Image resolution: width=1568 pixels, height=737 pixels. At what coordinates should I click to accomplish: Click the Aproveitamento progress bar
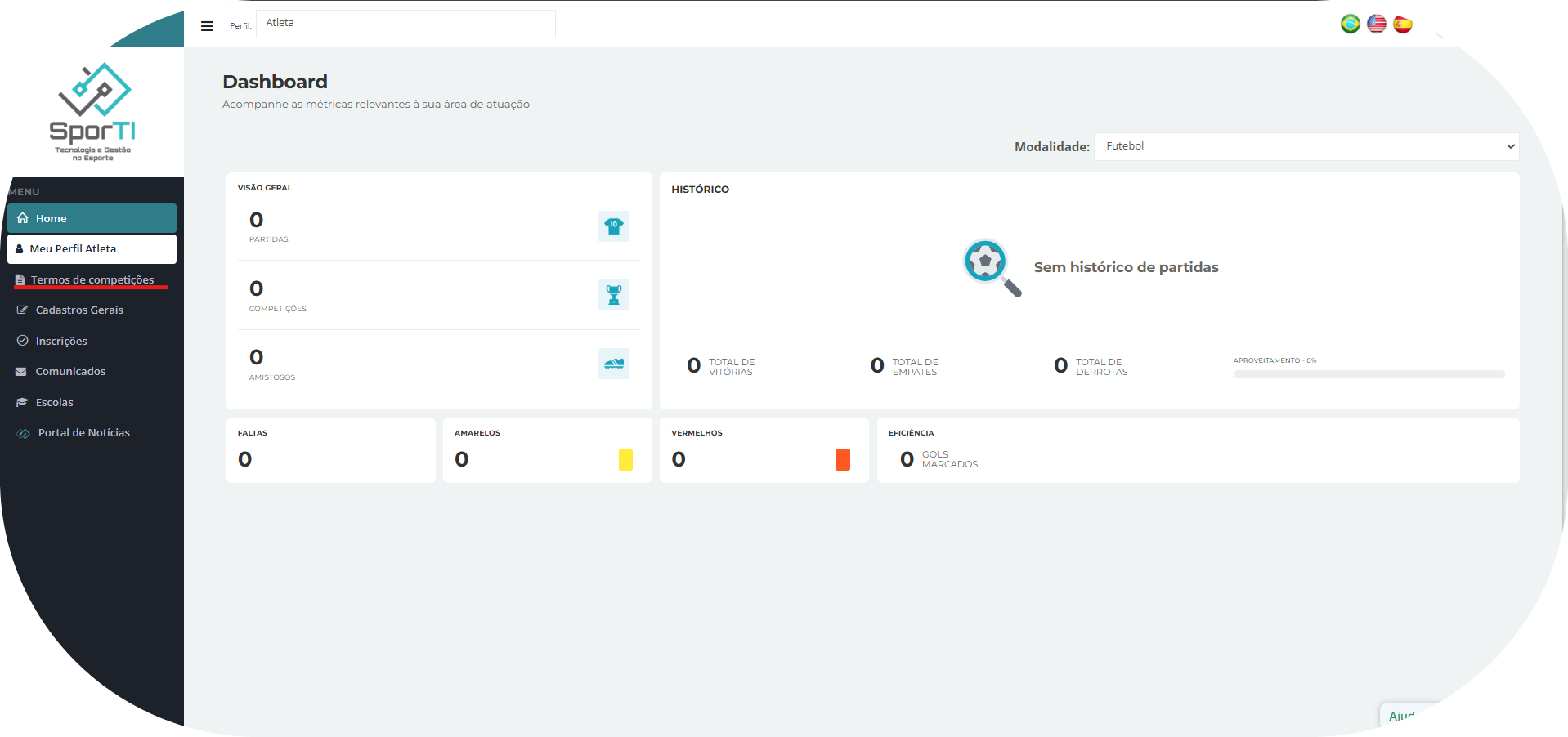coord(1368,374)
